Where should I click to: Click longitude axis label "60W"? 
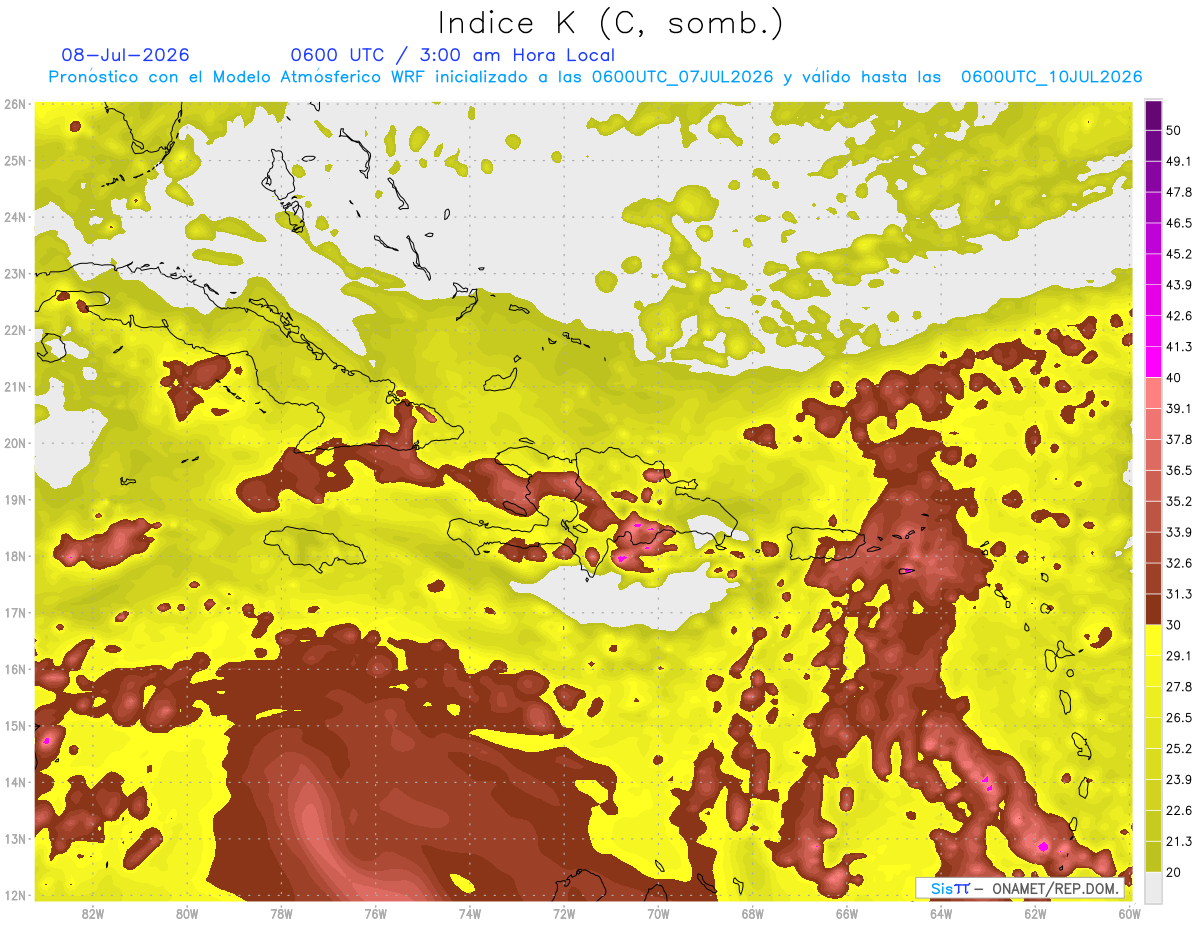click(x=1129, y=912)
